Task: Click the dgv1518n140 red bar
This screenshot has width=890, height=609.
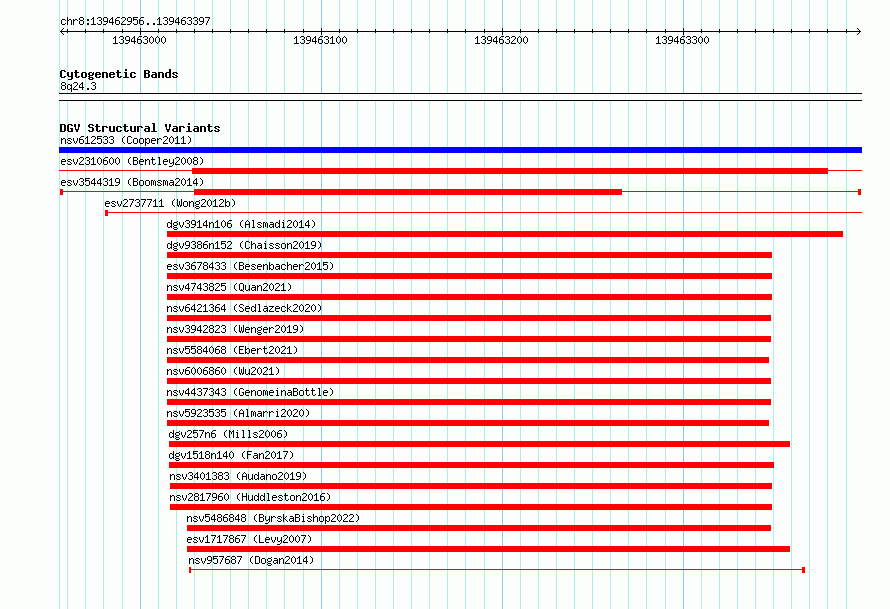Action: [471, 465]
